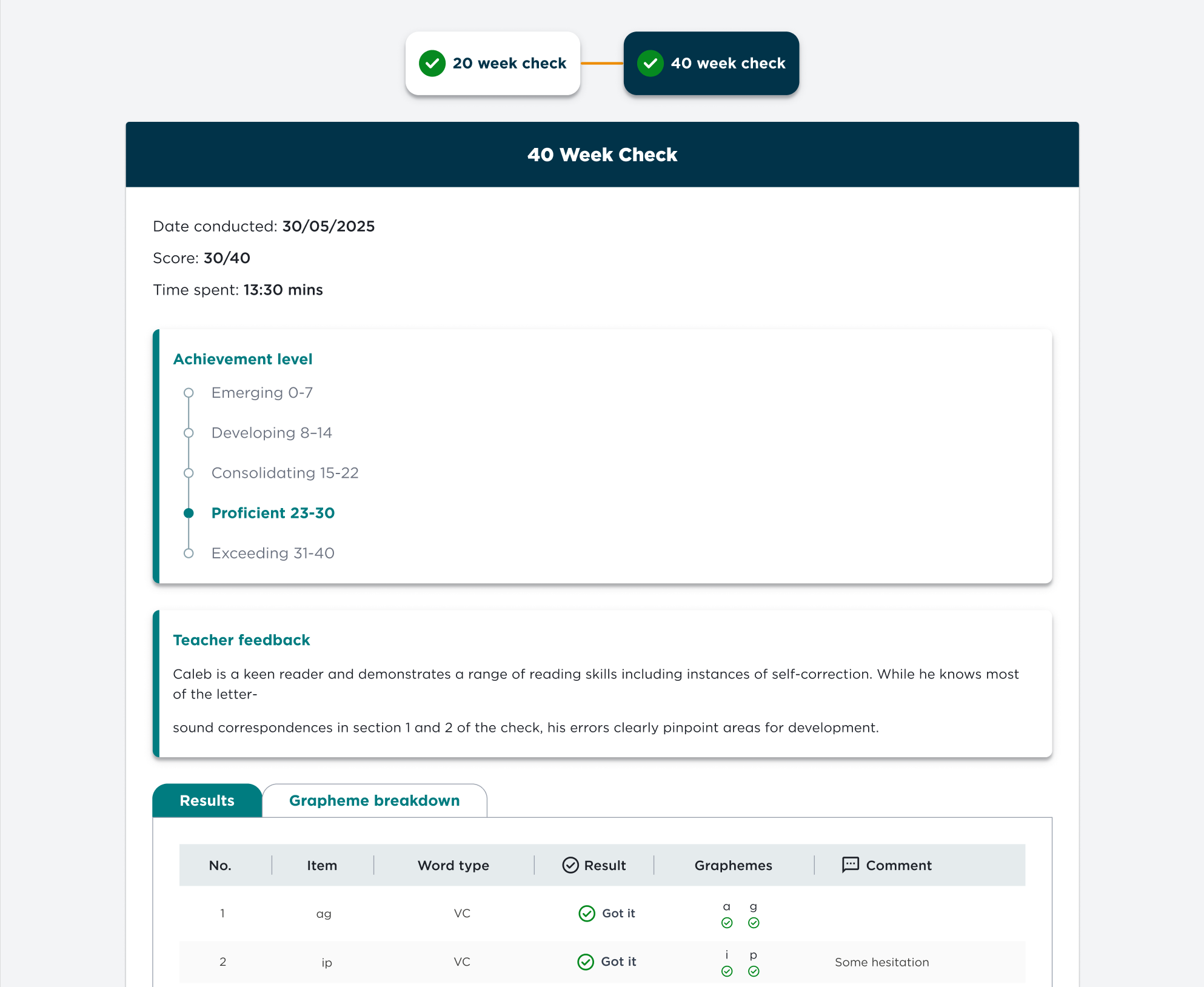Click the Got it check icon for item ag
The width and height of the screenshot is (1204, 987).
pos(587,913)
